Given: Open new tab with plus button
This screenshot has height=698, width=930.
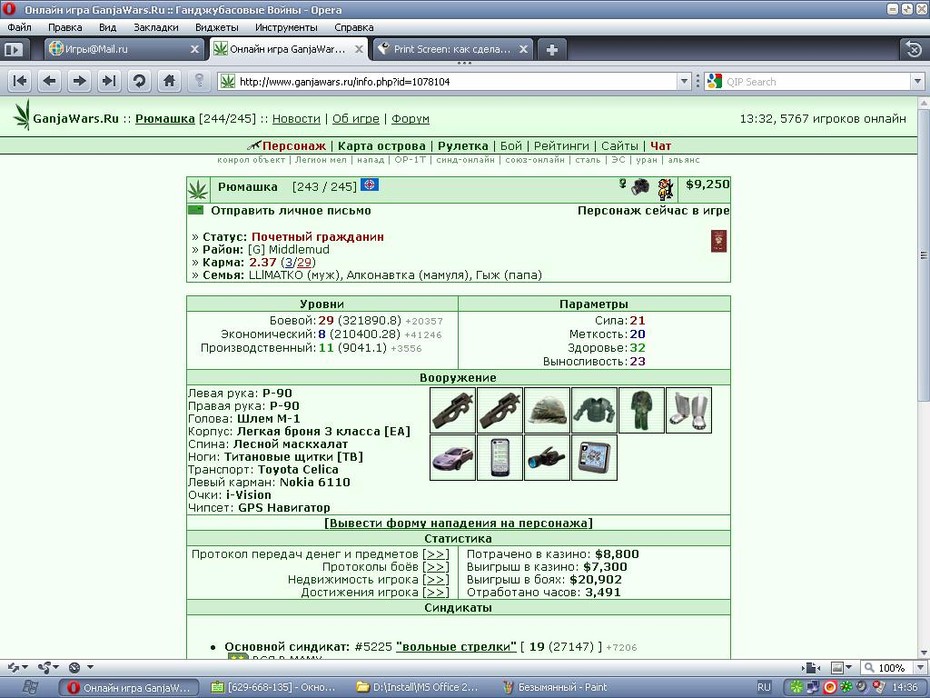Looking at the screenshot, I should click(552, 50).
